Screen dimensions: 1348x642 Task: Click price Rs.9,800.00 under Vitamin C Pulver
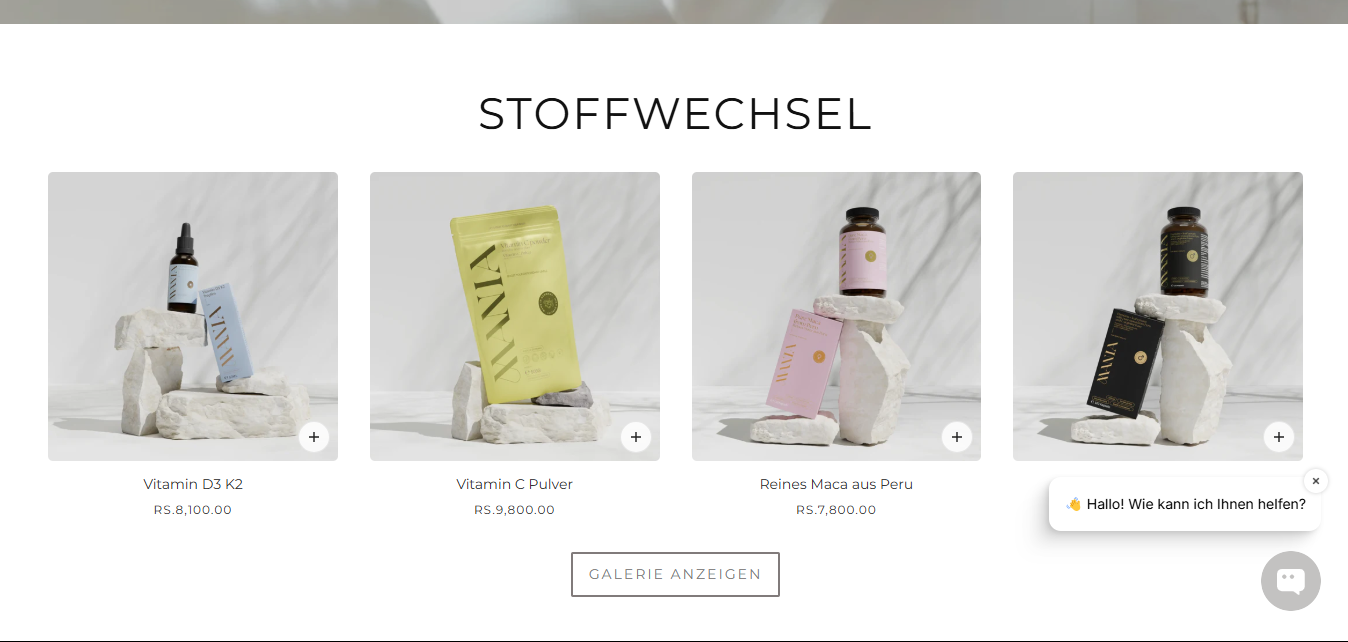[515, 510]
